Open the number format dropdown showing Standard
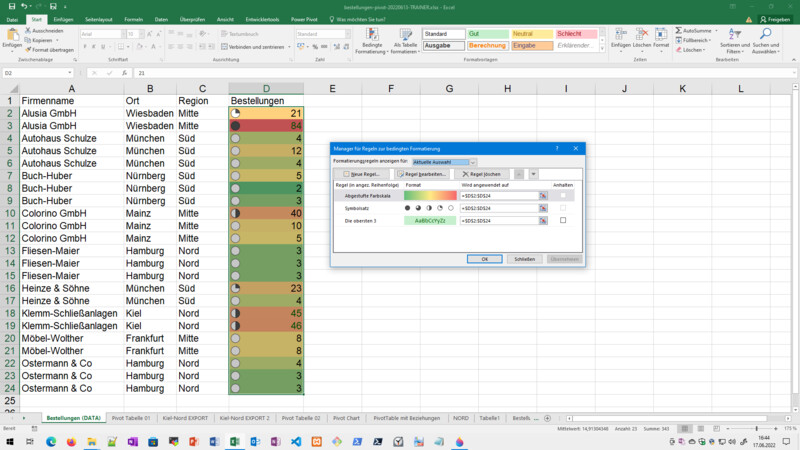Viewport: 800px width, 450px height. [347, 34]
